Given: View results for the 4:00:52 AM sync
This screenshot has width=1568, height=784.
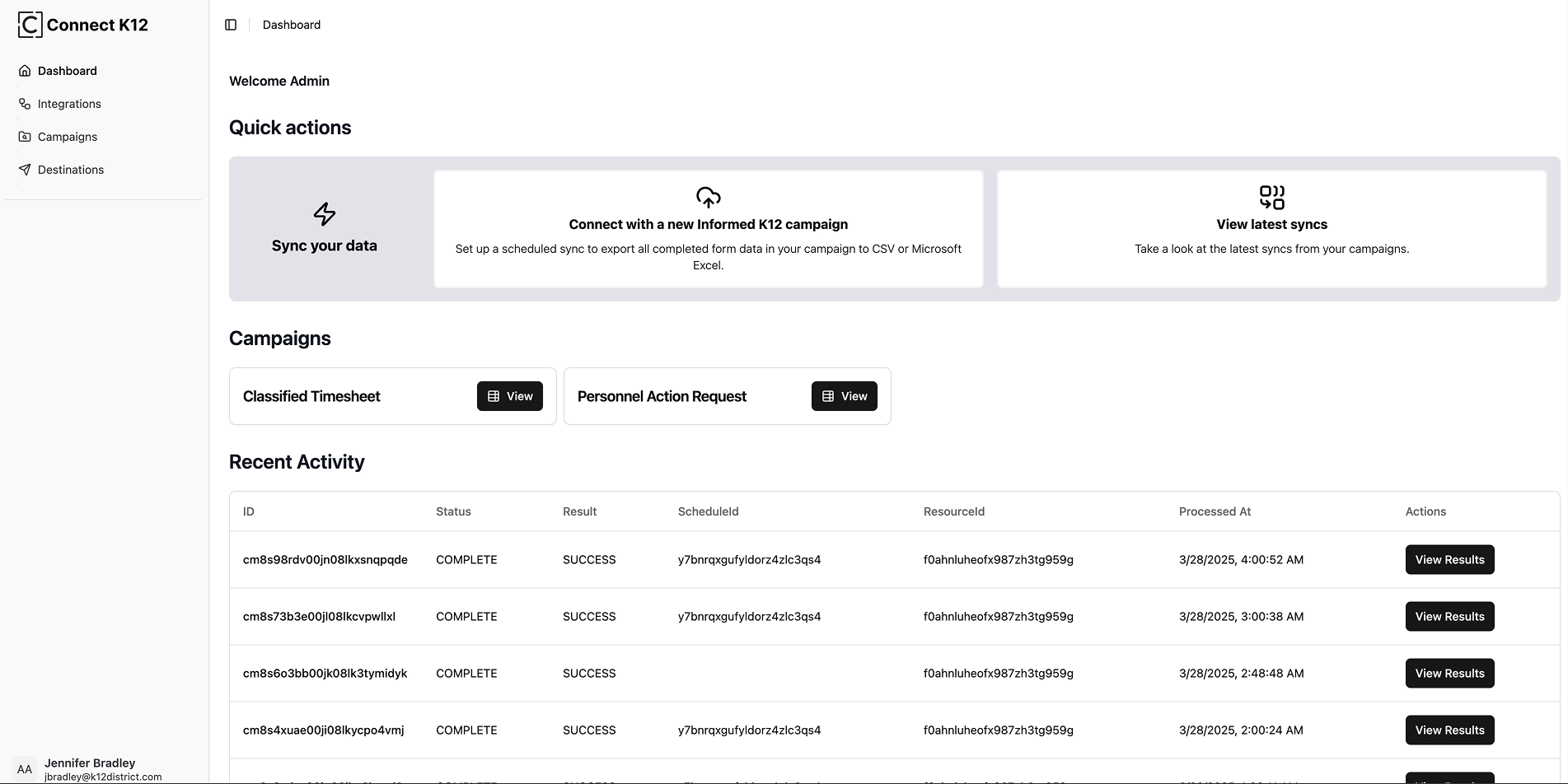Looking at the screenshot, I should click(1449, 560).
